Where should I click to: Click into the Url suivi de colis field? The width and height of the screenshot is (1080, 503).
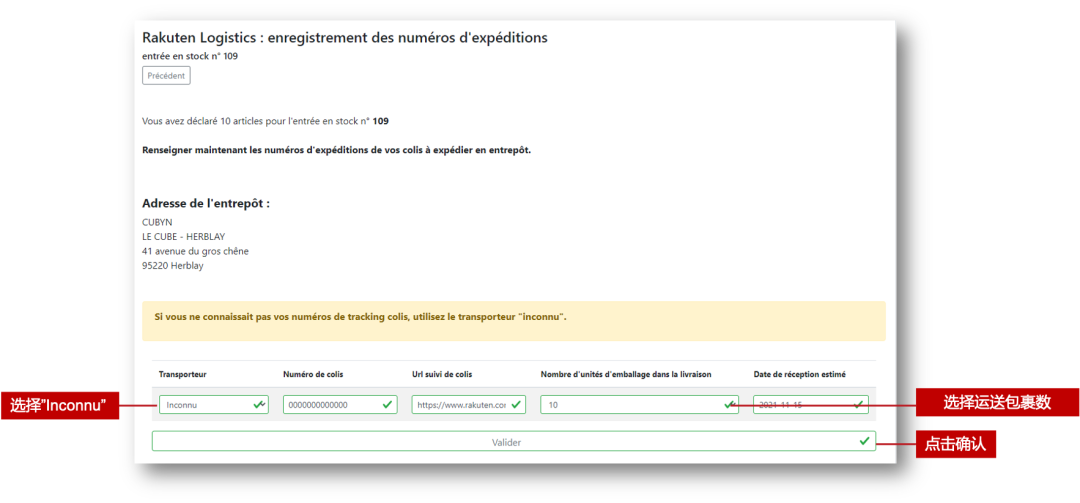pyautogui.click(x=461, y=405)
